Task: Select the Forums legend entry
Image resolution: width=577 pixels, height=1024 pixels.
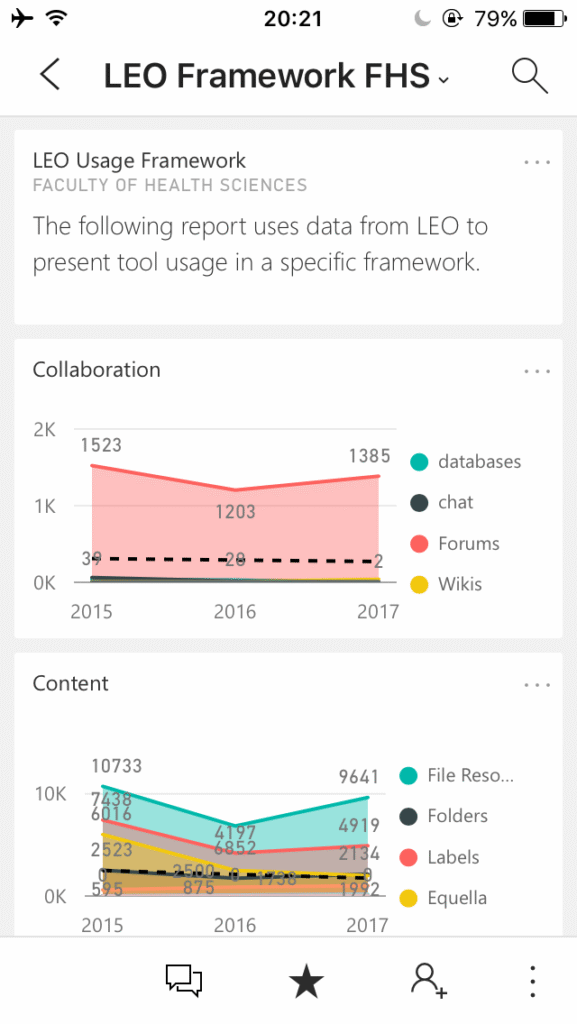Action: pyautogui.click(x=455, y=543)
